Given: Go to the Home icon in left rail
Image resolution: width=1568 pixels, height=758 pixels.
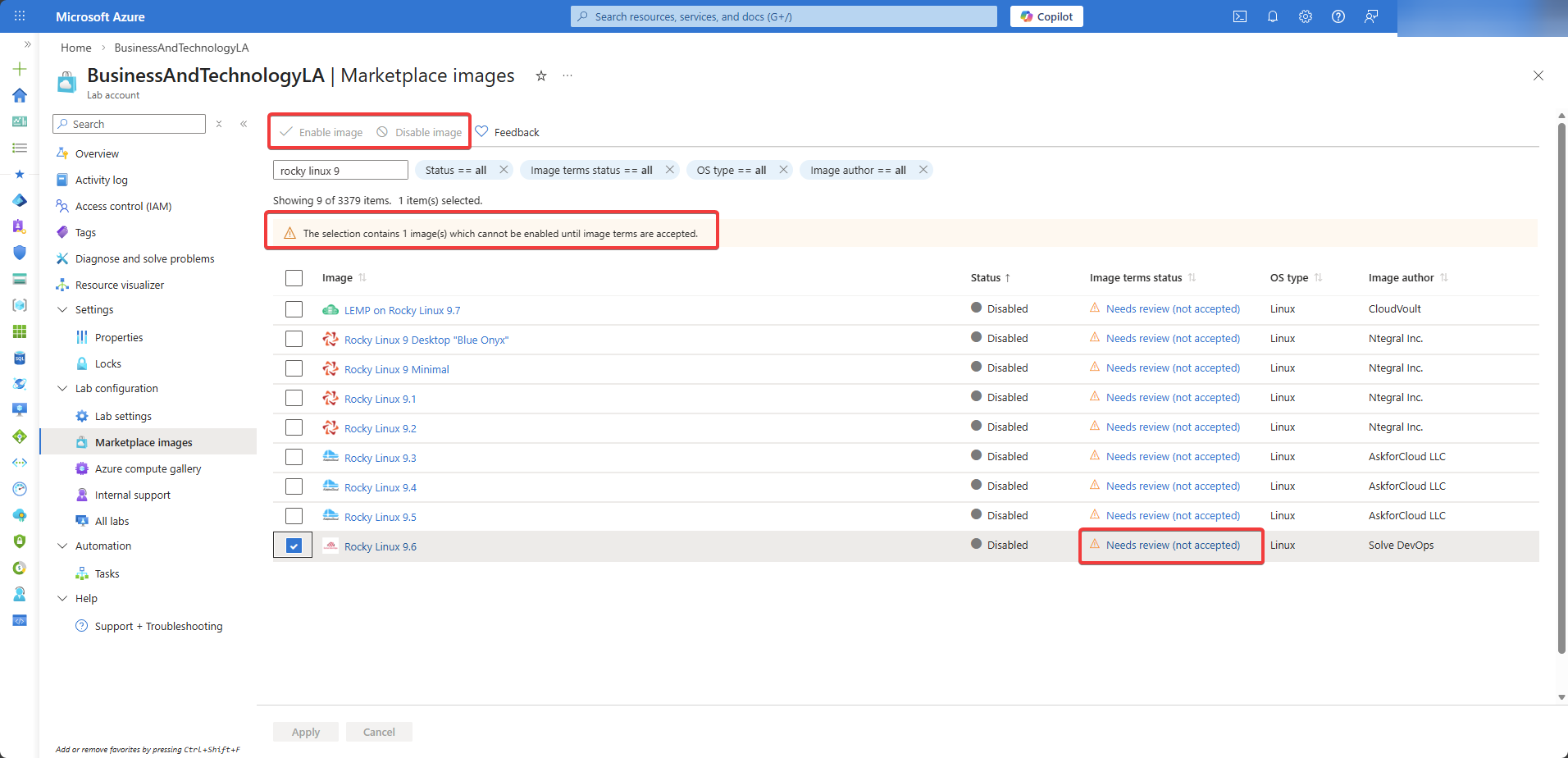Looking at the screenshot, I should pyautogui.click(x=20, y=95).
